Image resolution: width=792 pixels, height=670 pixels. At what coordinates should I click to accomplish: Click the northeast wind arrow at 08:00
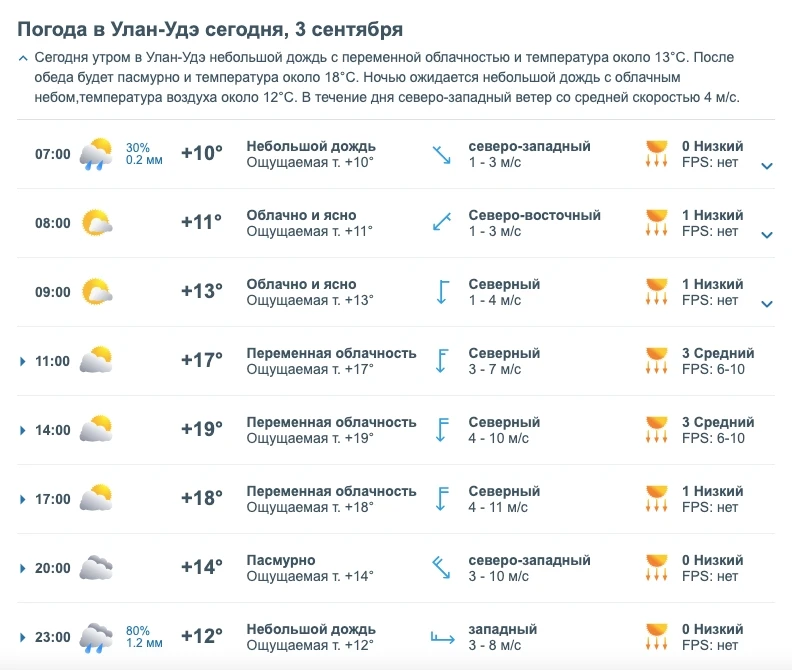[442, 221]
